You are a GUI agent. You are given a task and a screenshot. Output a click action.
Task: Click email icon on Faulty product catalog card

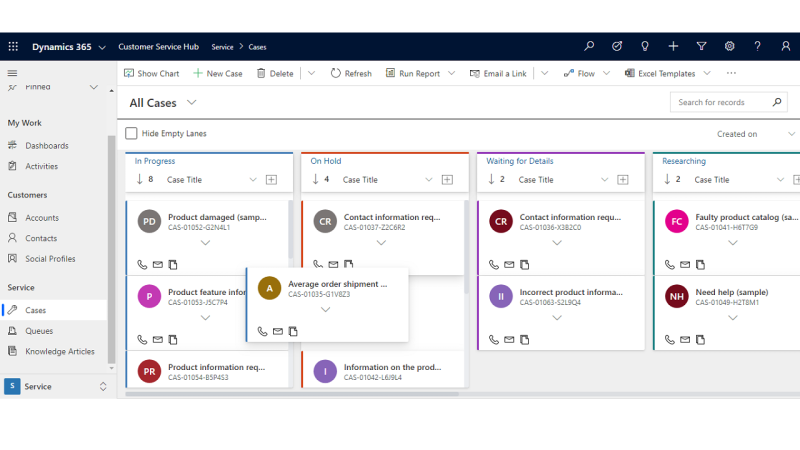tap(684, 264)
